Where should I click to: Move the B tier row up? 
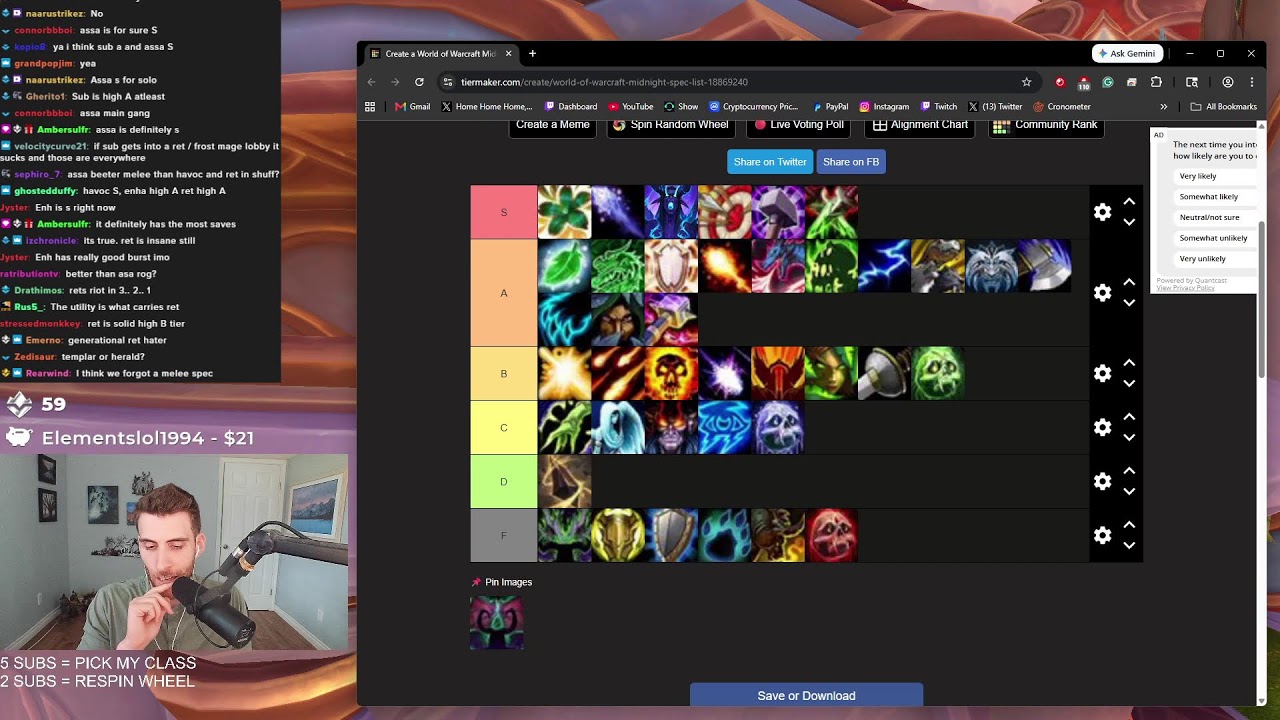click(x=1129, y=364)
